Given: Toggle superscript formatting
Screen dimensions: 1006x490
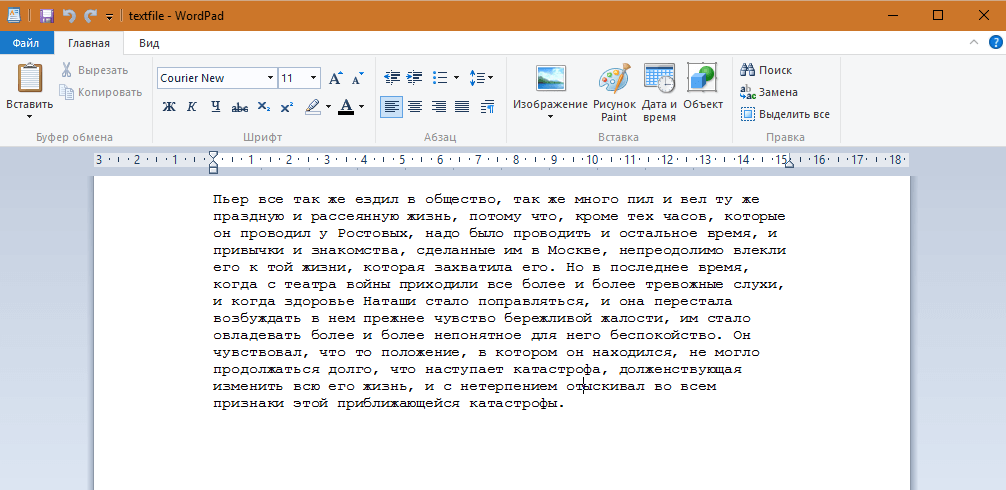Looking at the screenshot, I should [x=287, y=106].
